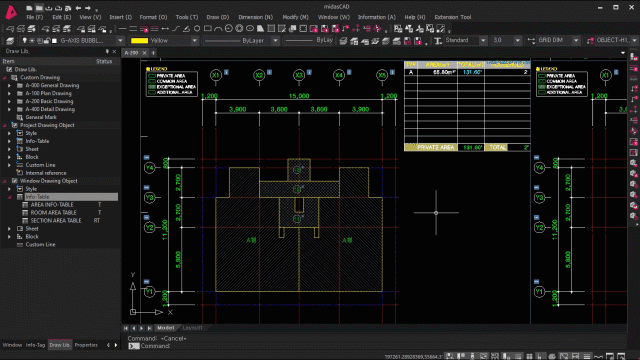Select the Line draw tool
This screenshot has width=640, height=360.
[x=122, y=29]
